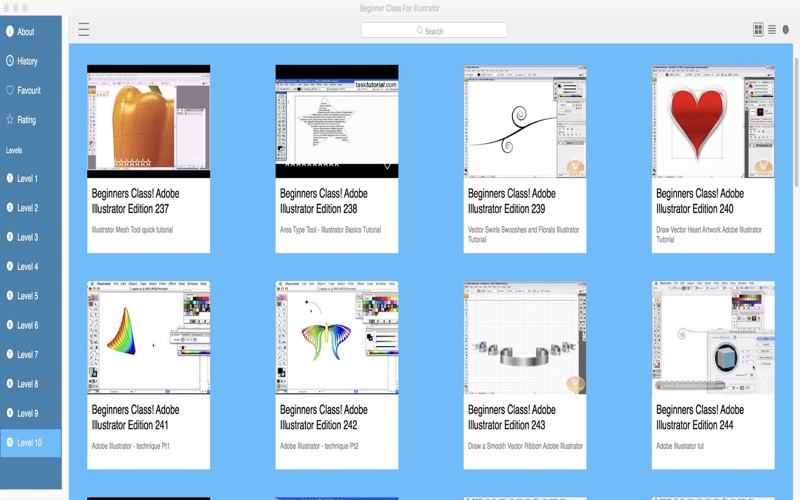The width and height of the screenshot is (800, 500).
Task: Click title Beginners Class Illustrator Edition 244
Action: click(x=700, y=417)
